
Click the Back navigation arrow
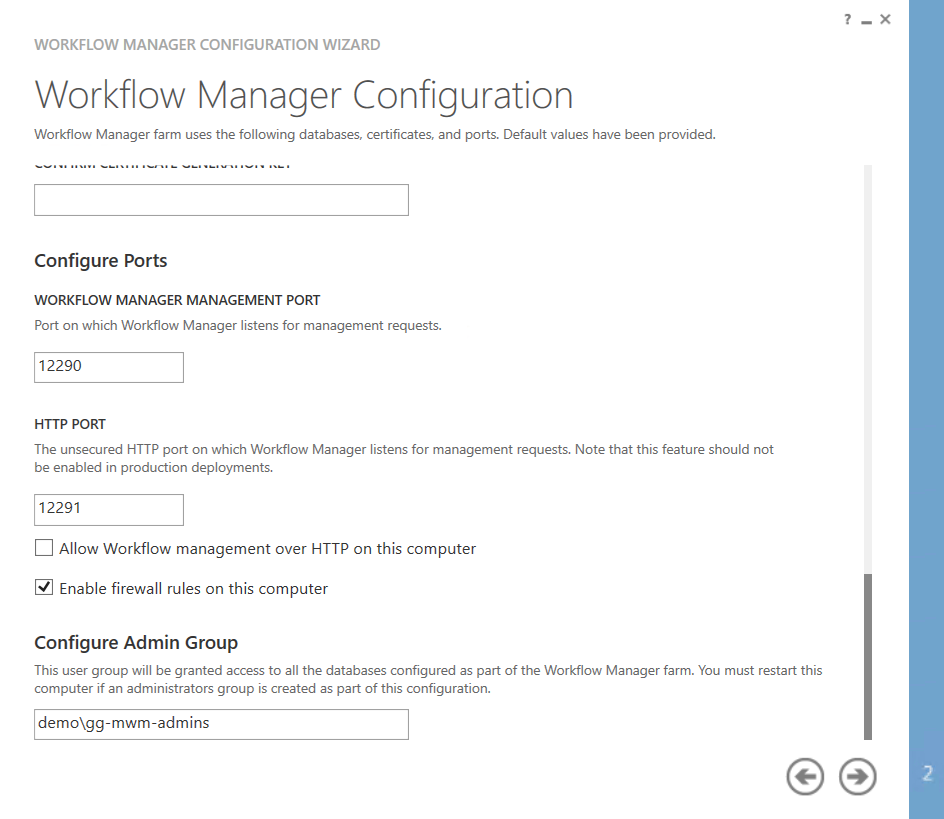click(805, 776)
